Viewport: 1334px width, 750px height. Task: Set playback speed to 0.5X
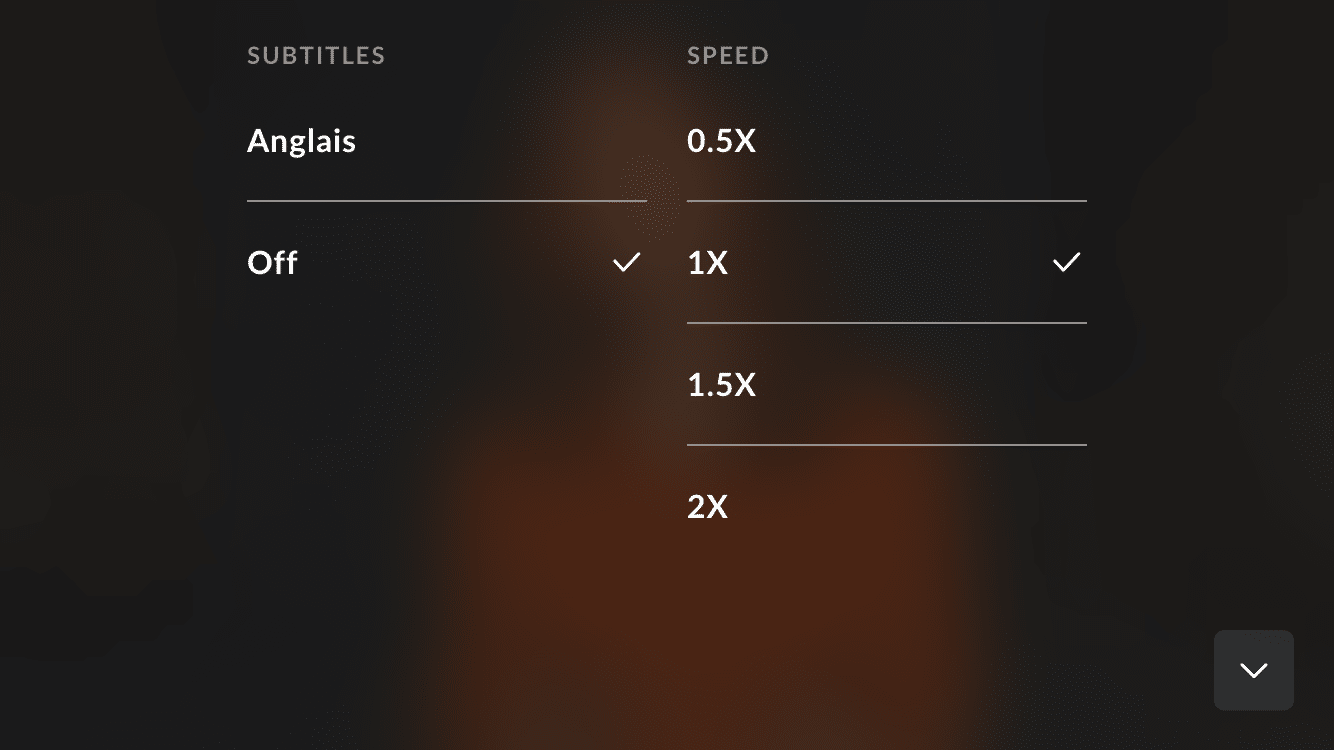pyautogui.click(x=721, y=141)
